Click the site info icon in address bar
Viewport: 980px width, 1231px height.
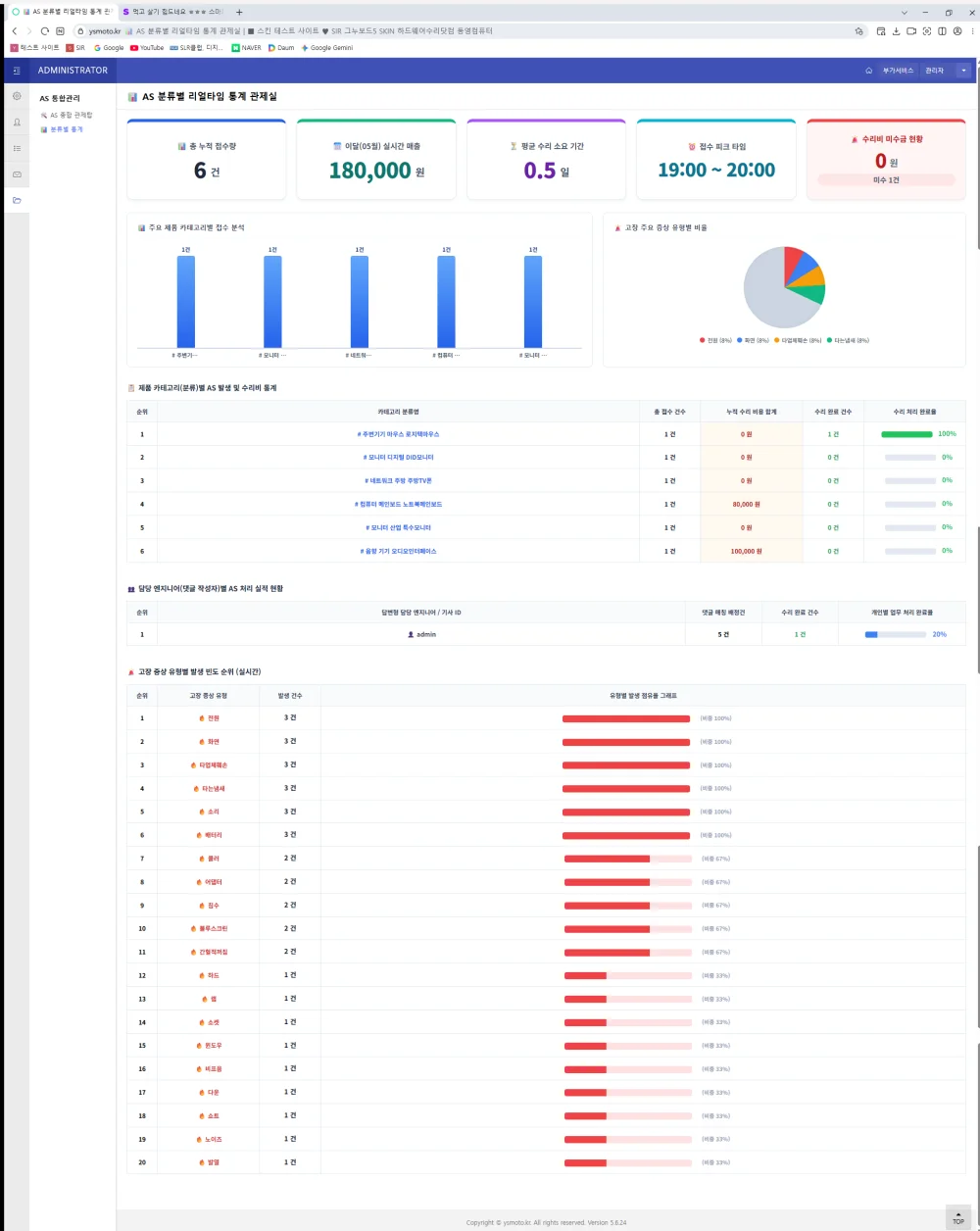click(80, 31)
